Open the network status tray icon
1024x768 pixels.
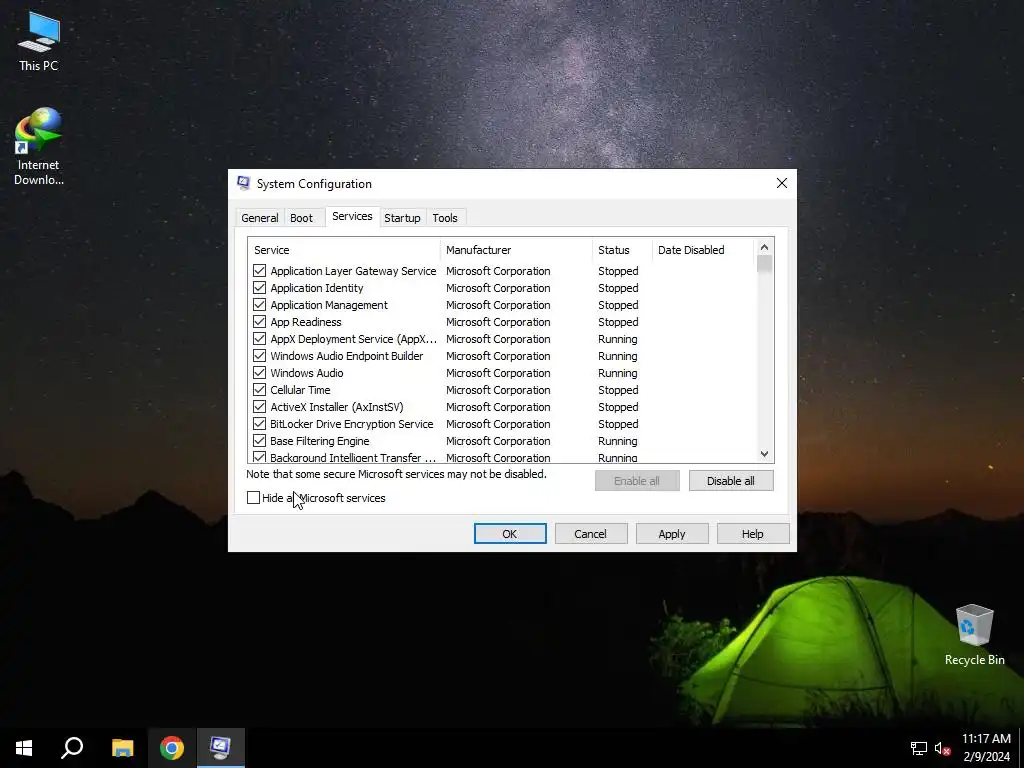(x=919, y=748)
